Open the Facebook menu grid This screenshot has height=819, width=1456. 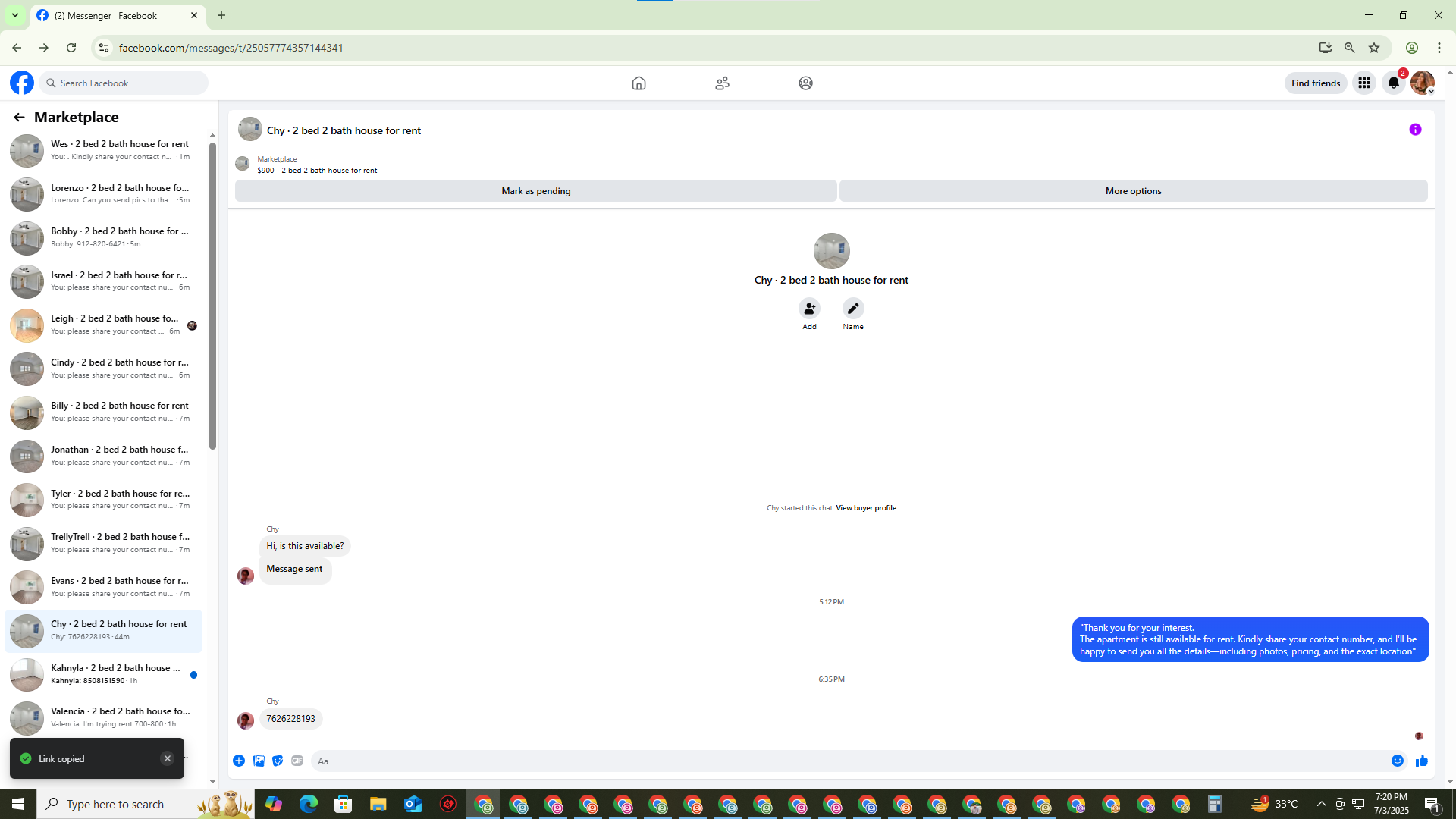[1364, 83]
